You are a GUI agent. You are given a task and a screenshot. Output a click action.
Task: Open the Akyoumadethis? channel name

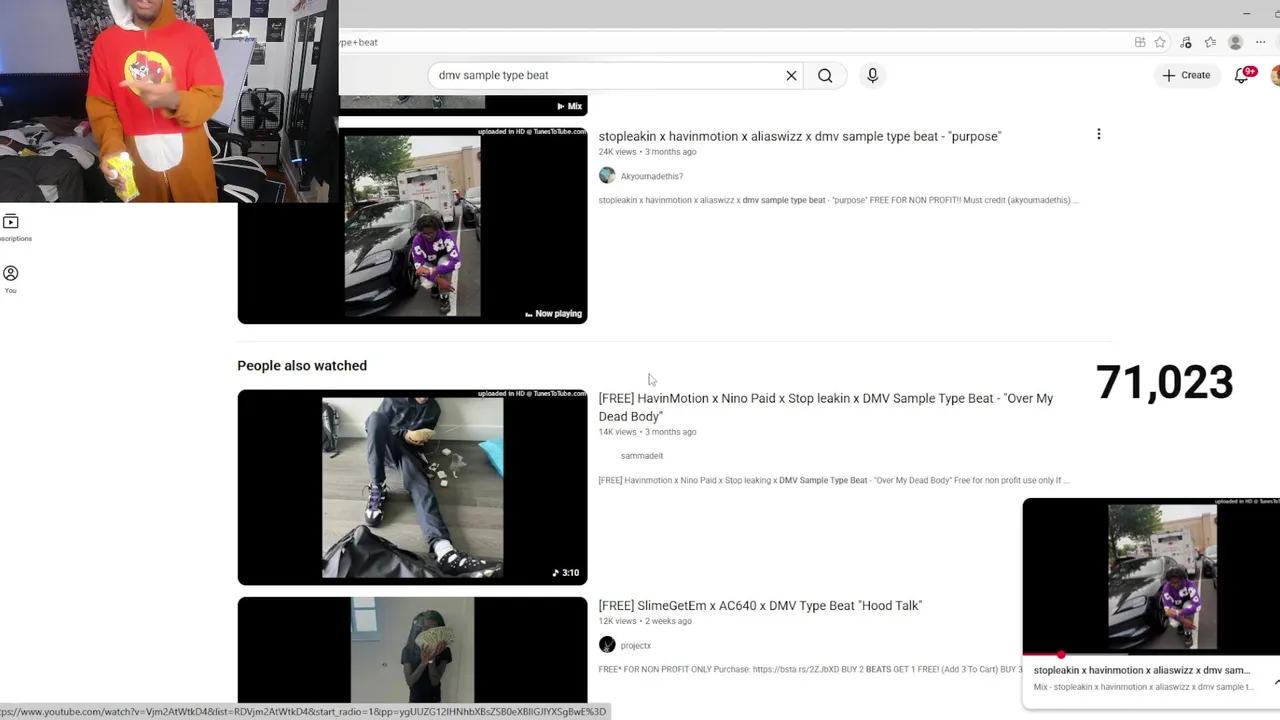651,176
